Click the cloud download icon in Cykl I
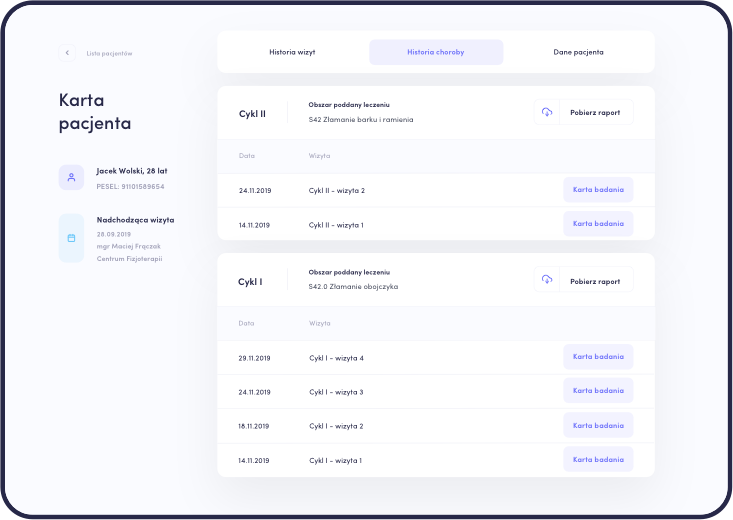The image size is (733, 520). pyautogui.click(x=547, y=281)
